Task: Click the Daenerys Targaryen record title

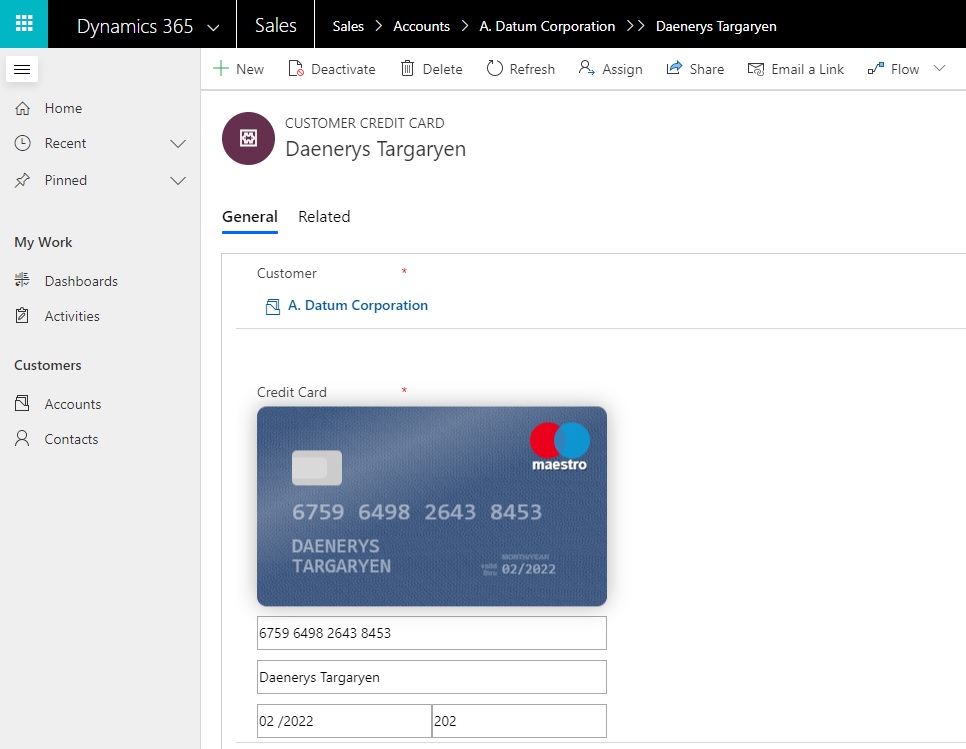Action: click(x=375, y=149)
